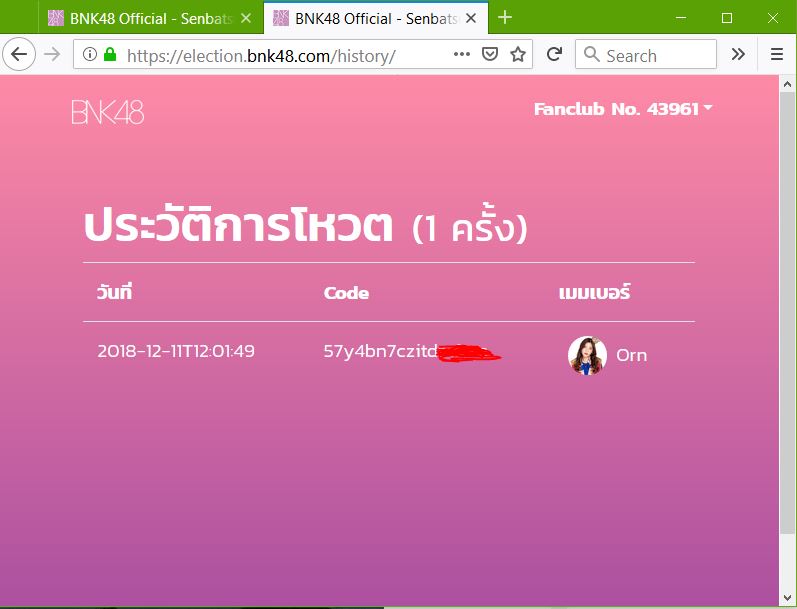Click the วันที่ column header
This screenshot has height=609, width=797.
[114, 292]
